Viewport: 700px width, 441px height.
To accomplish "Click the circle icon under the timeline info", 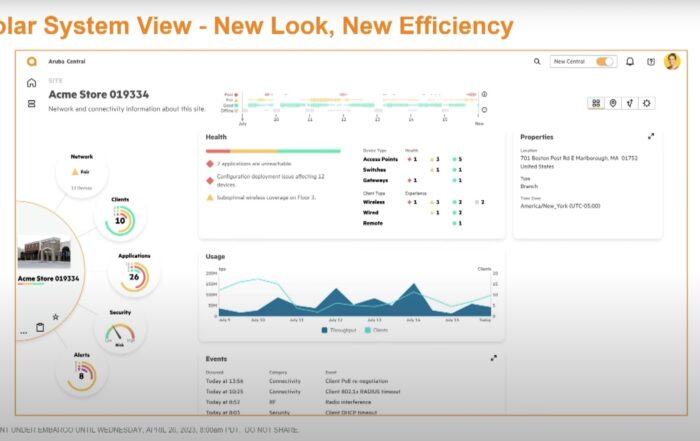I will (484, 109).
